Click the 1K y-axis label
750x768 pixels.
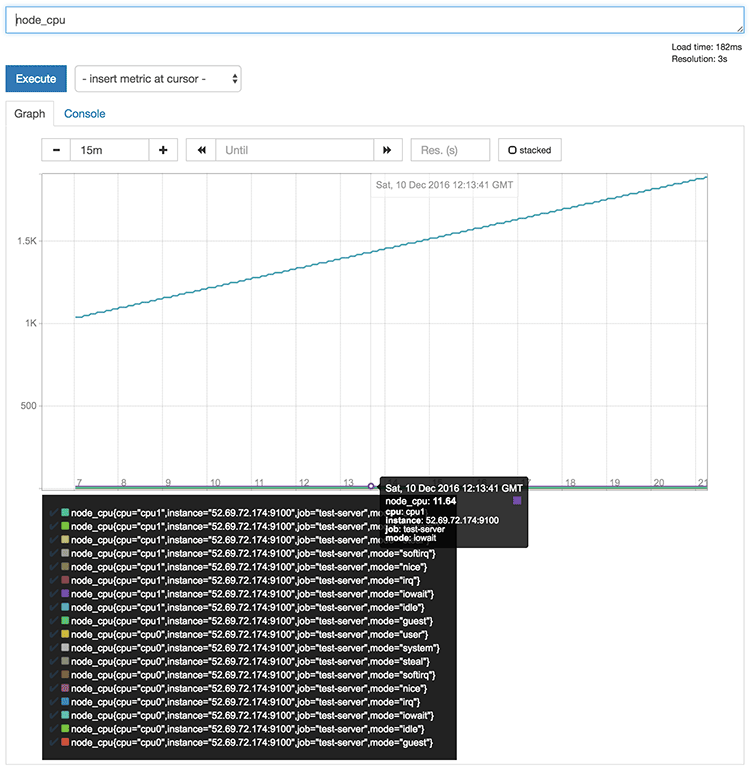click(x=31, y=323)
